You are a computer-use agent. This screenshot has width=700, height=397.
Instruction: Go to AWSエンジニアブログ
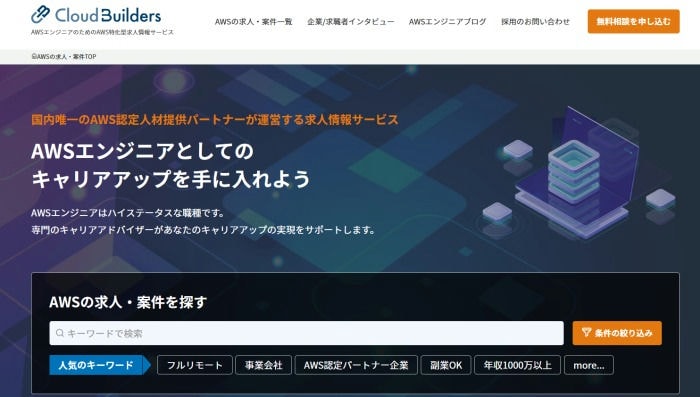point(447,21)
